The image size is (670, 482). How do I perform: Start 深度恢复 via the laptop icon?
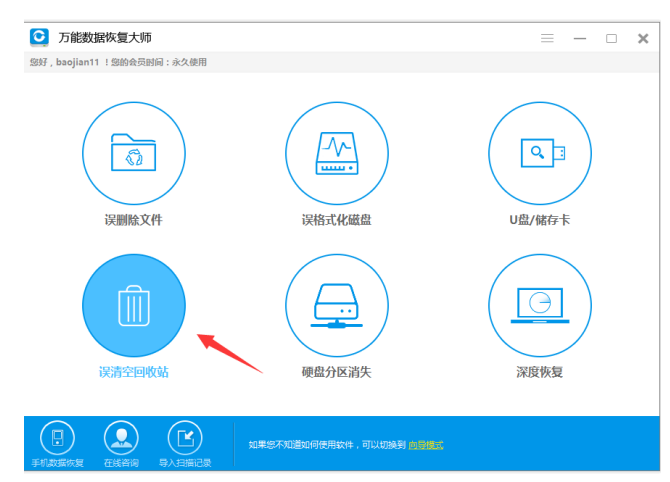540,305
